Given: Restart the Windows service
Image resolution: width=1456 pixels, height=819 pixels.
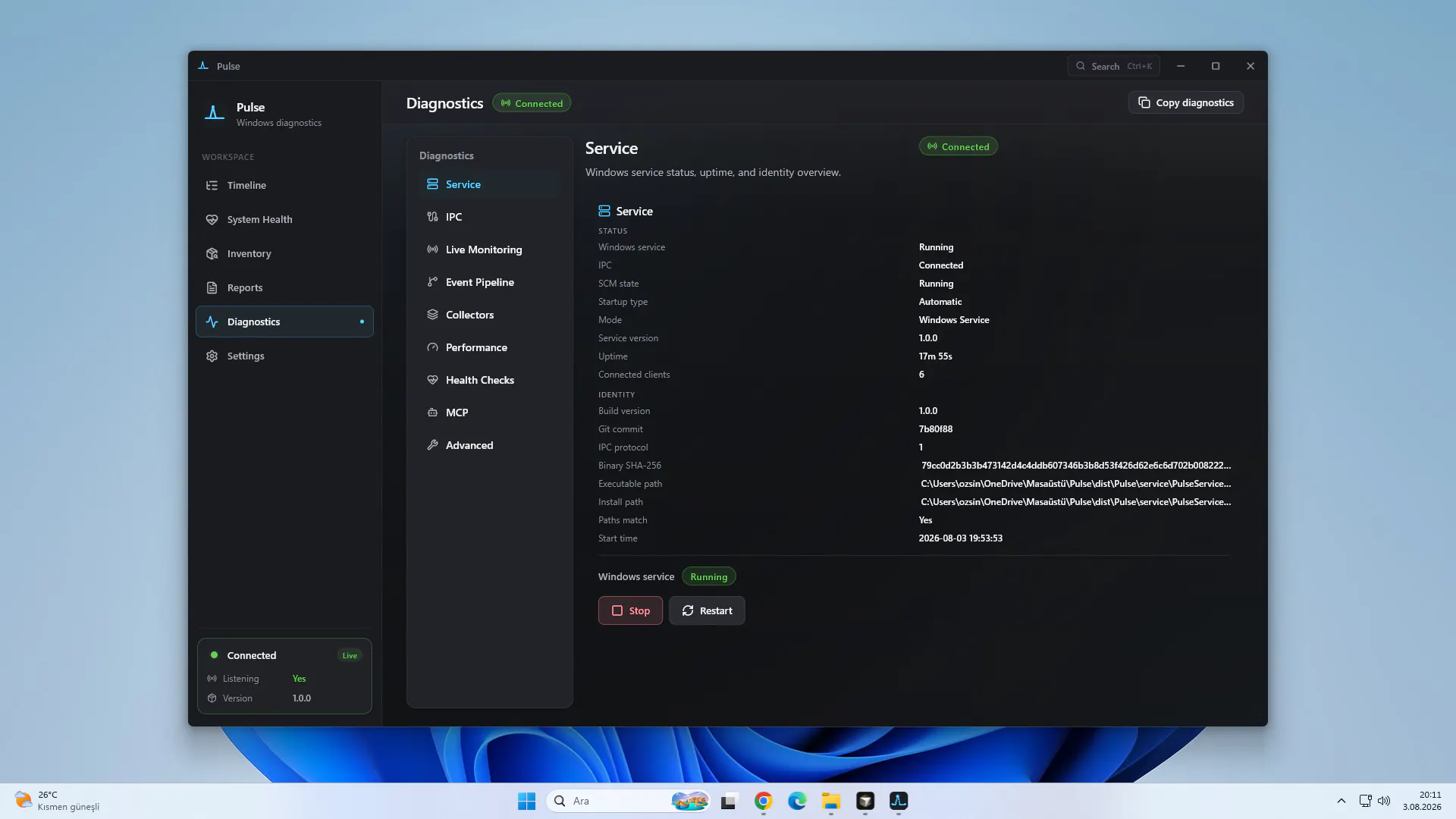Looking at the screenshot, I should [x=707, y=610].
